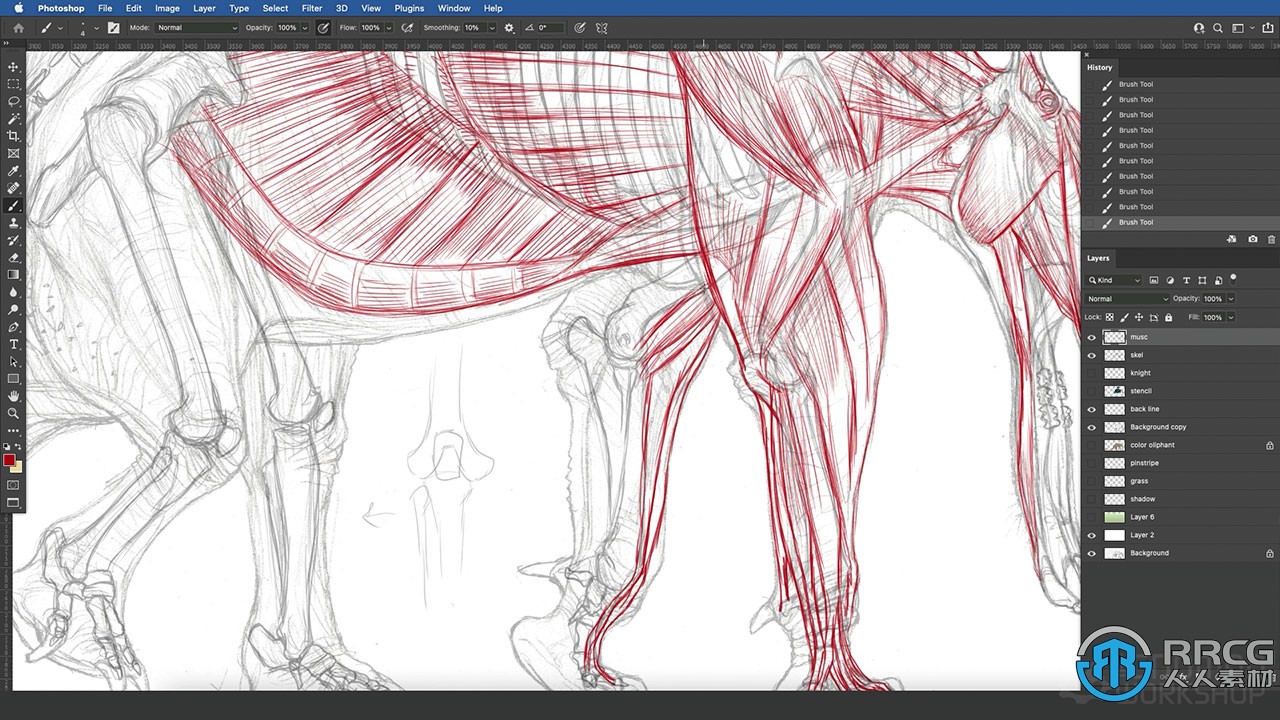Viewport: 1280px width, 720px height.
Task: Hide the musc layer
Action: point(1091,337)
